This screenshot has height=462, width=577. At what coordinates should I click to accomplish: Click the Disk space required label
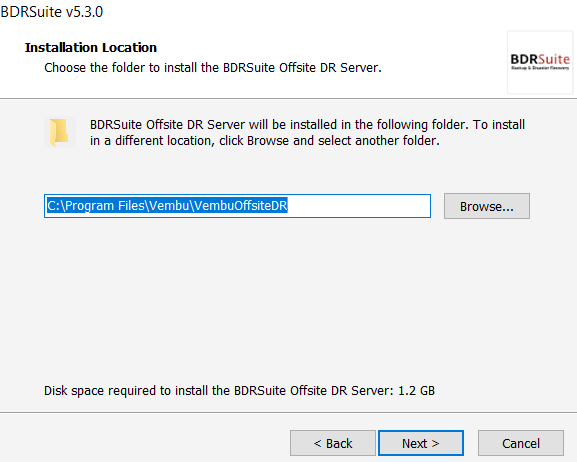tap(219, 391)
